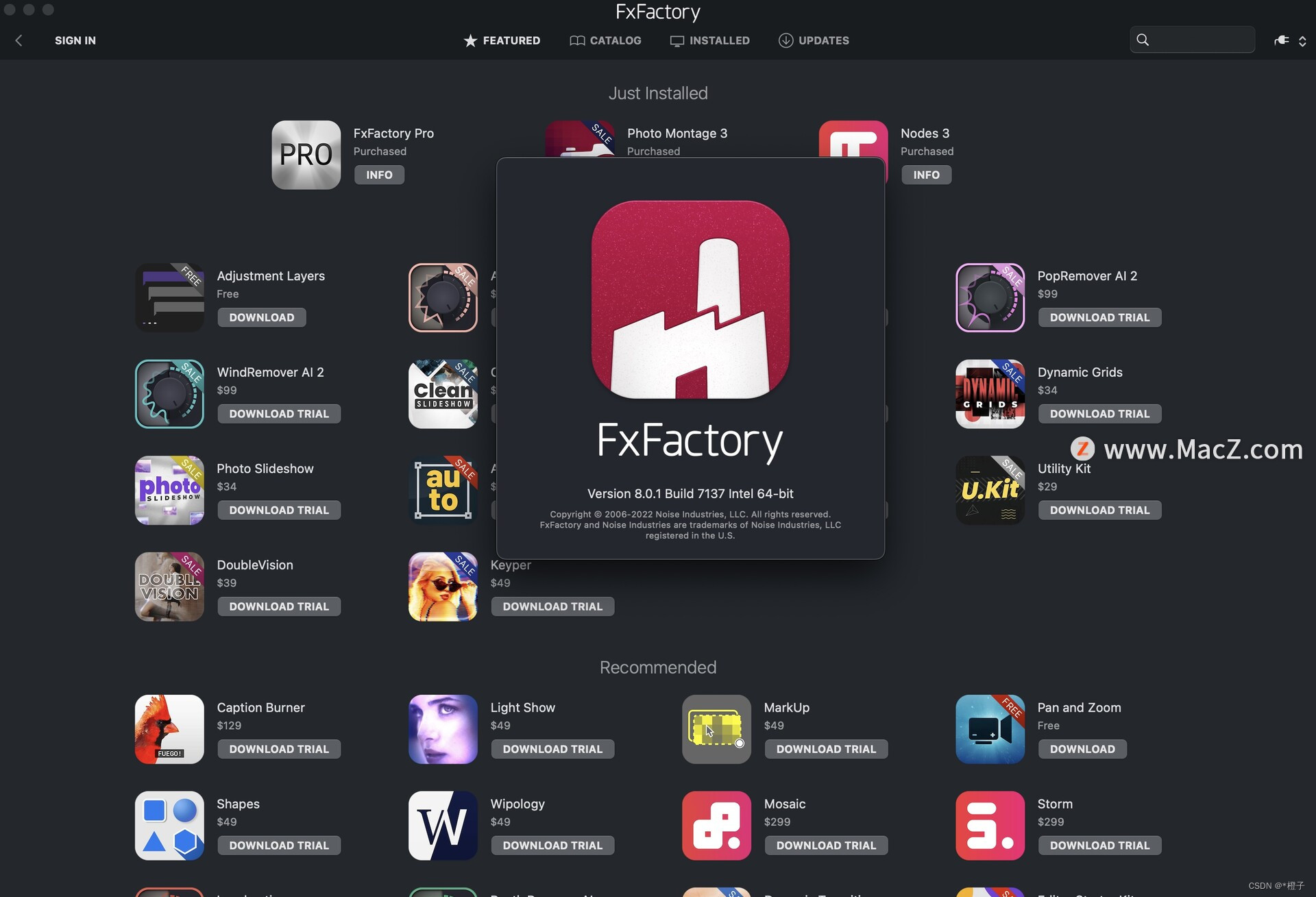Viewport: 1316px width, 897px height.
Task: Download trial of DoubleVision
Action: tap(279, 606)
